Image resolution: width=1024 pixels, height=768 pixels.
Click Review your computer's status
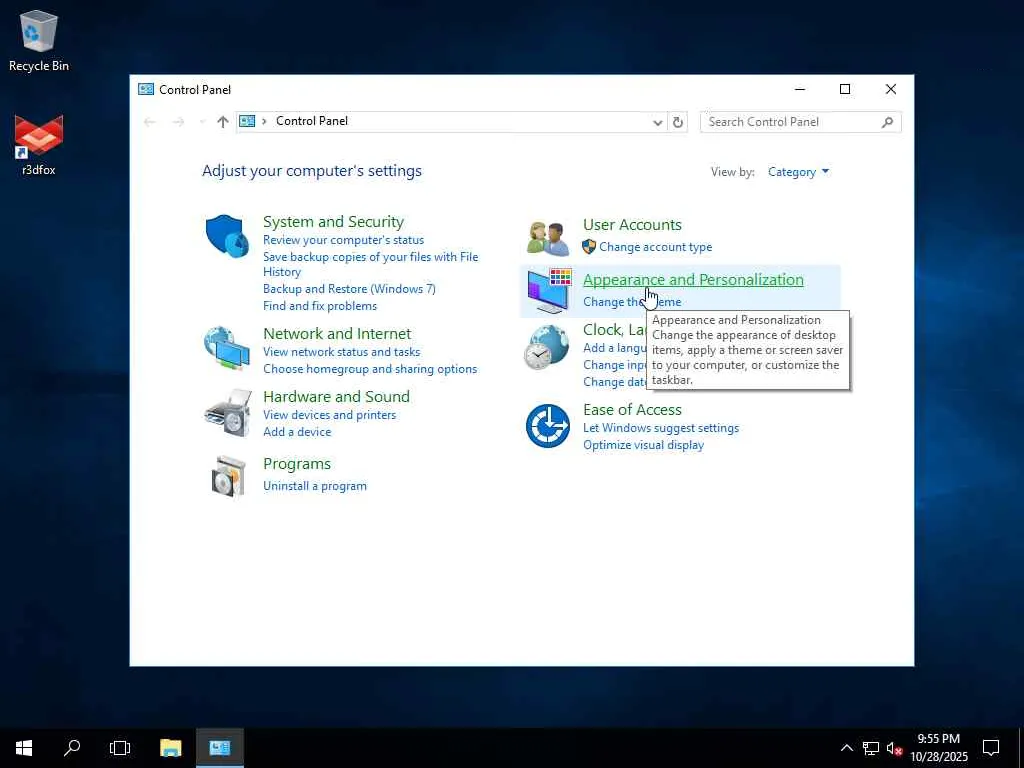pyautogui.click(x=344, y=240)
